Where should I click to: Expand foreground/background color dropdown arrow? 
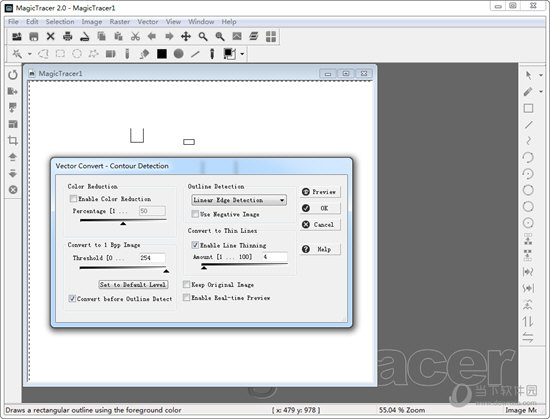tap(242, 54)
